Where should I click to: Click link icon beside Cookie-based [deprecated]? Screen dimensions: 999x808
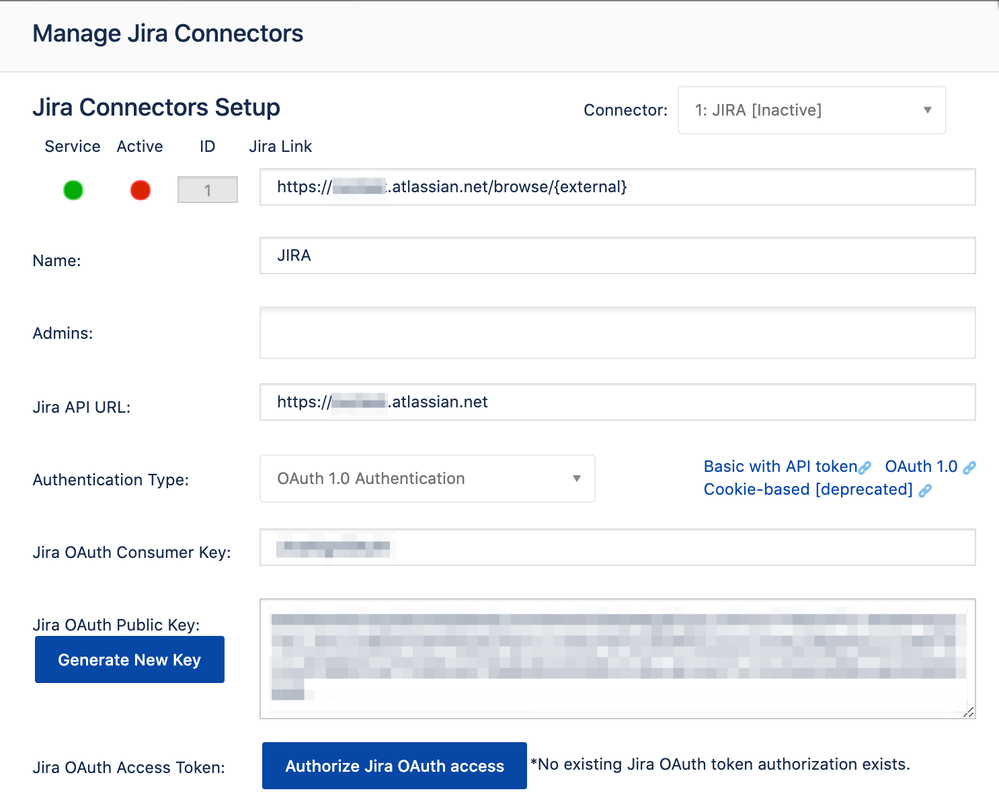tap(925, 490)
